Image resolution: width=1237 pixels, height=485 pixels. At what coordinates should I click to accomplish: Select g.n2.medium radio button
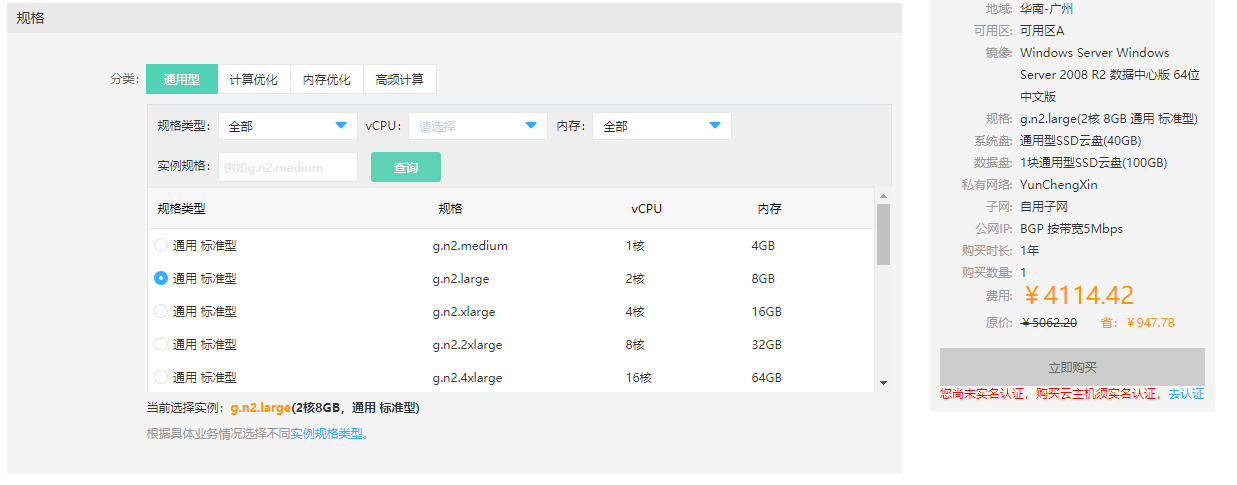(x=161, y=245)
